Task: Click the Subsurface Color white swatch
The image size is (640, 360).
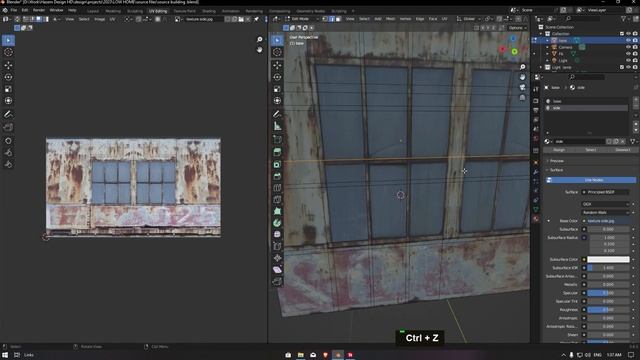Action: click(608, 260)
